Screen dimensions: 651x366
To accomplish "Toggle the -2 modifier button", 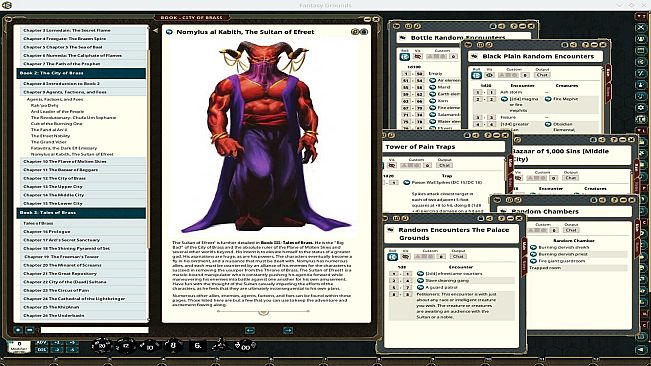I will click(57, 349).
